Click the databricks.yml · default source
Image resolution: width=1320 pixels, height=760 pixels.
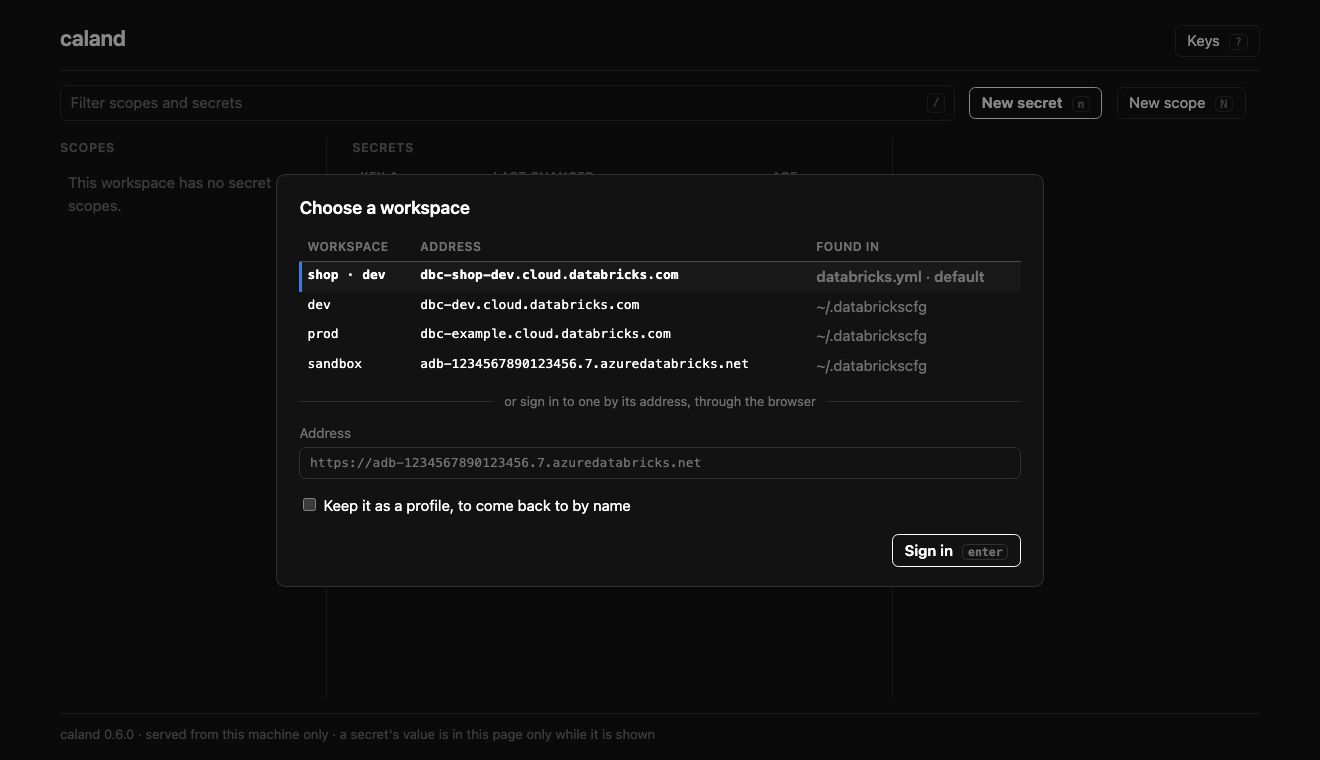click(900, 277)
